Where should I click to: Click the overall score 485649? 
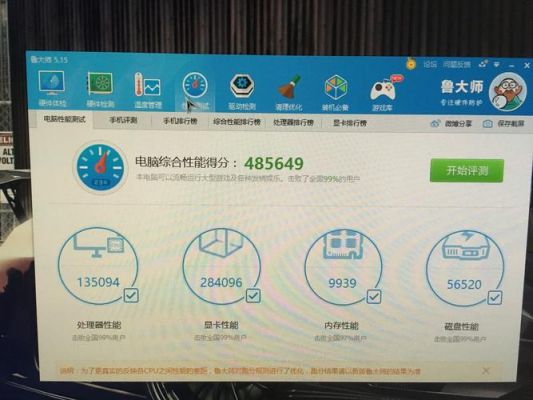point(274,164)
